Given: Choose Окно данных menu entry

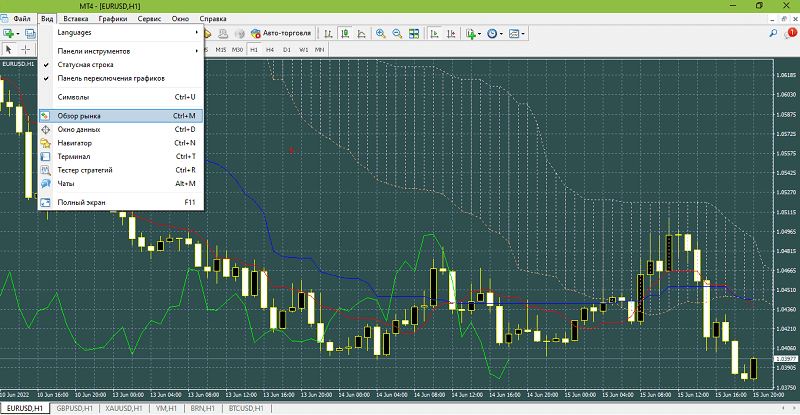Looking at the screenshot, I should point(121,130).
